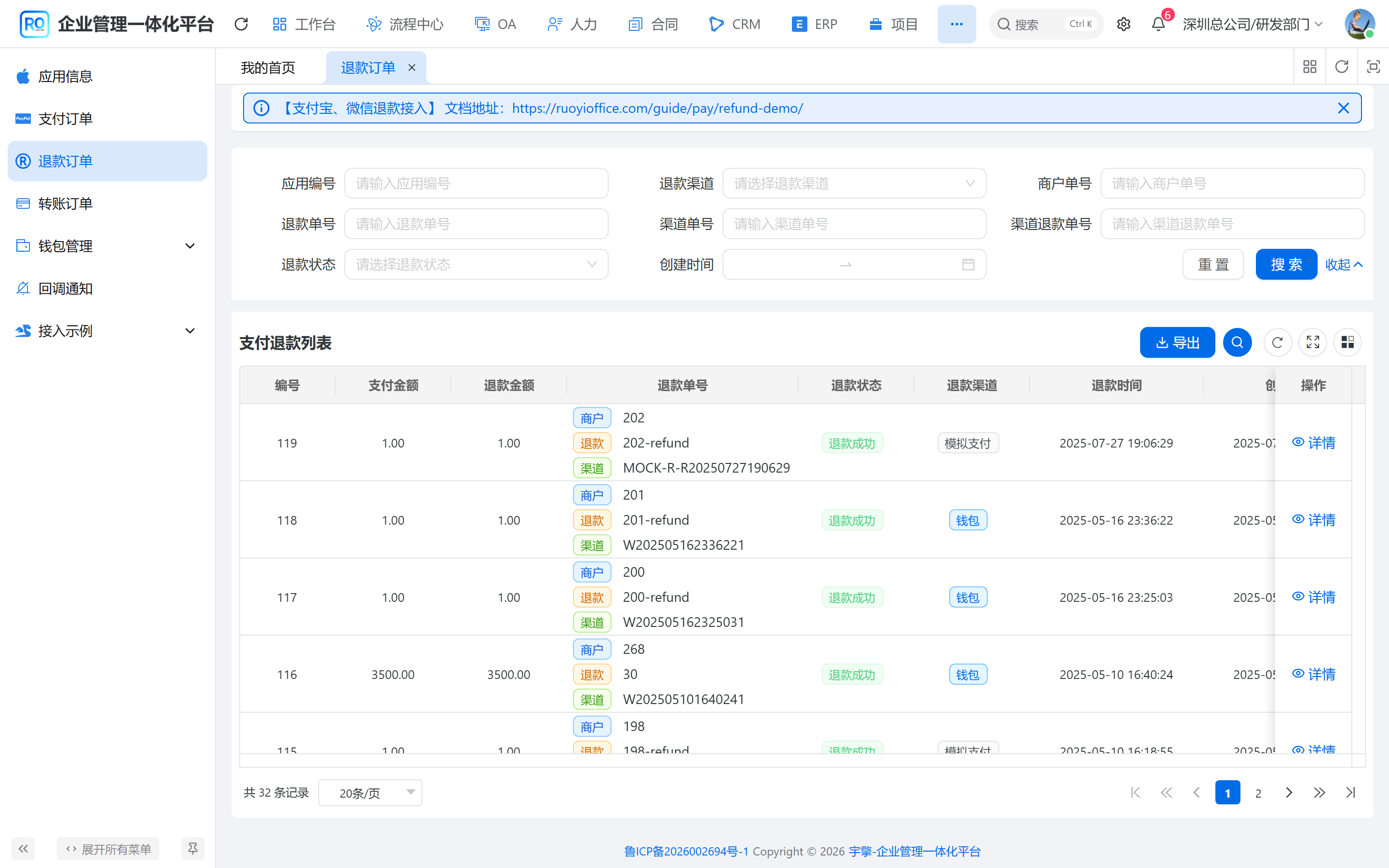
Task: Open column settings grid icon
Action: point(1348,343)
